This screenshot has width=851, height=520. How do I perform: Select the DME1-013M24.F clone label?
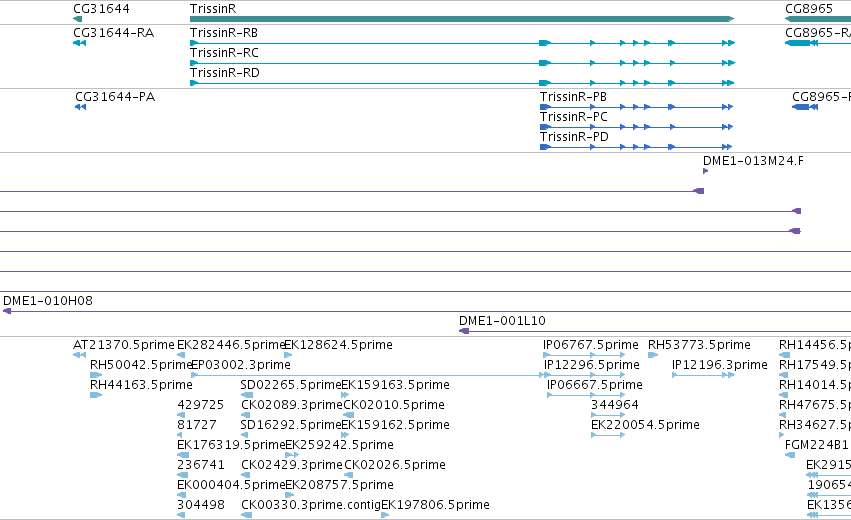point(753,161)
